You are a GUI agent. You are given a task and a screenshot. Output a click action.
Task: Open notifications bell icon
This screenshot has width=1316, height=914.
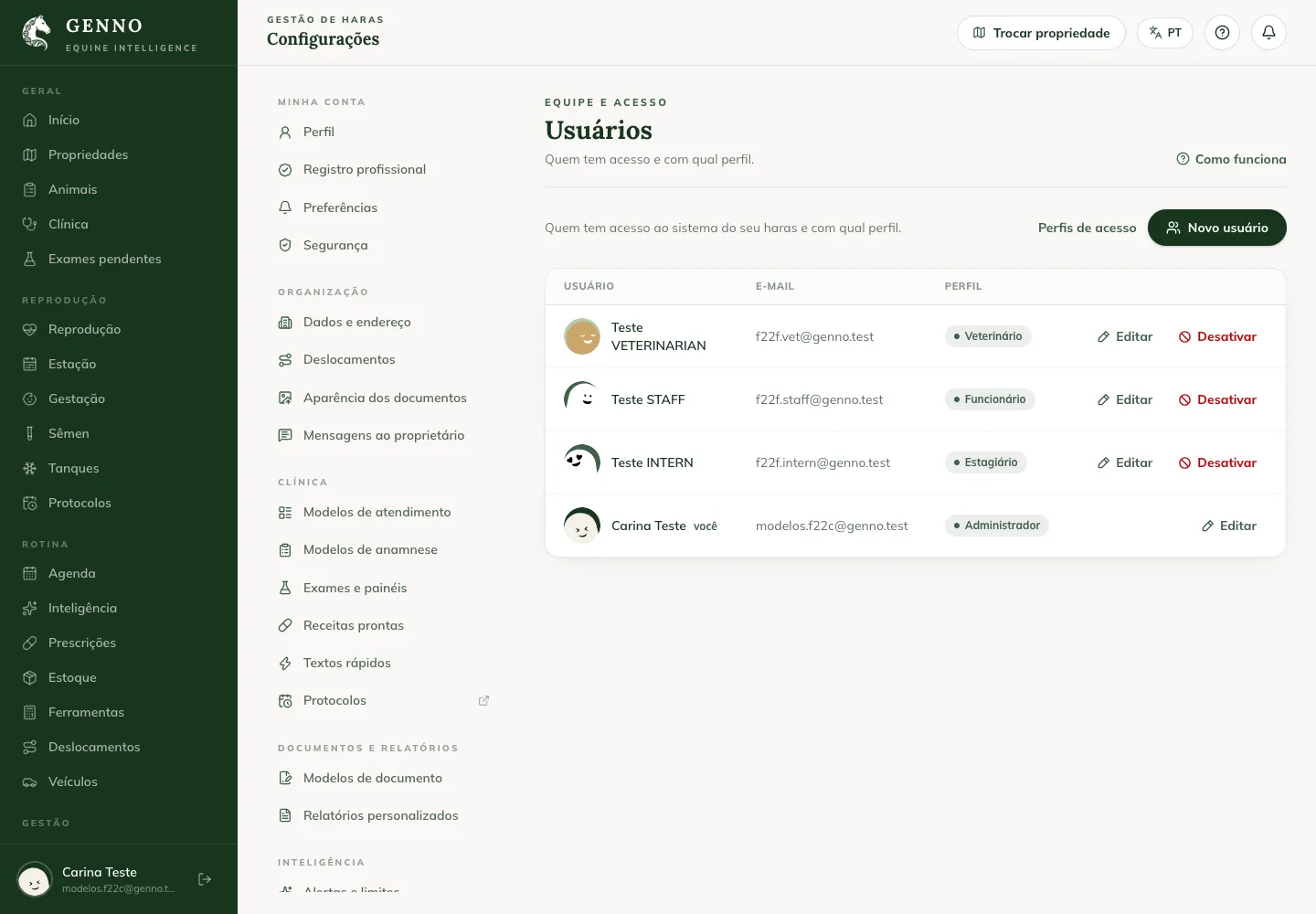coord(1268,33)
